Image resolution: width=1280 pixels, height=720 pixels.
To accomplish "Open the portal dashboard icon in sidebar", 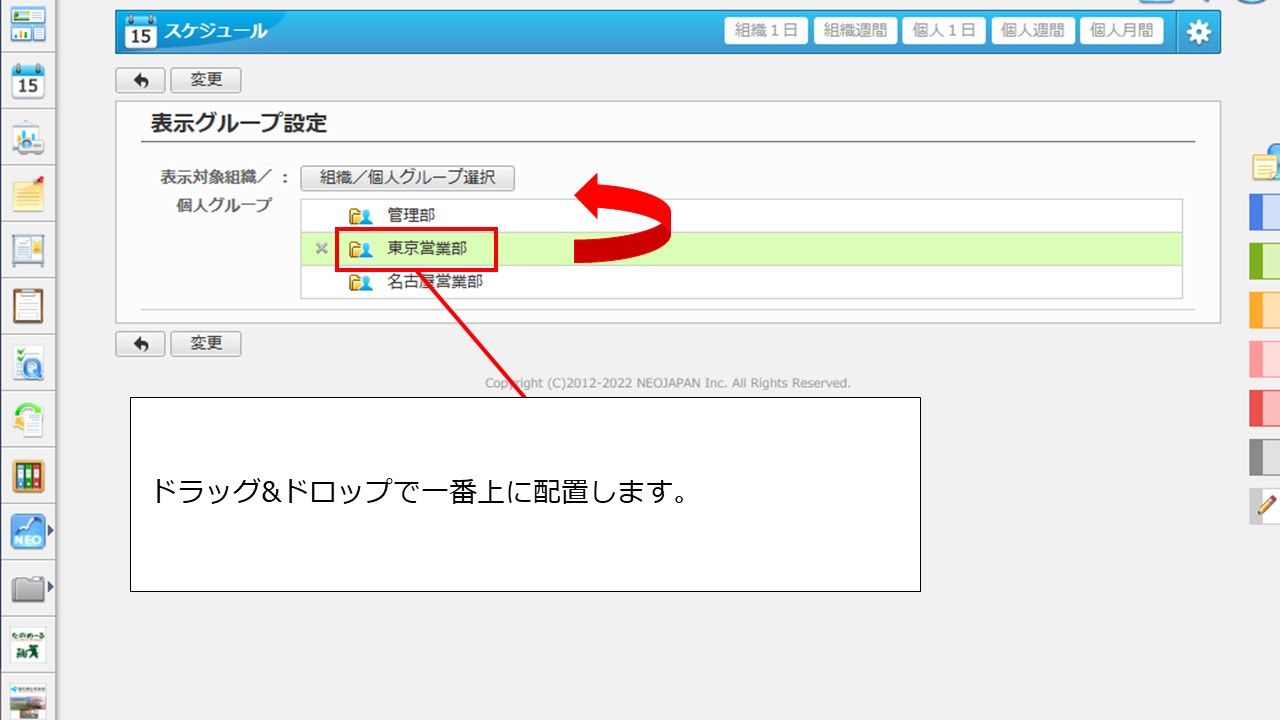I will pyautogui.click(x=28, y=24).
